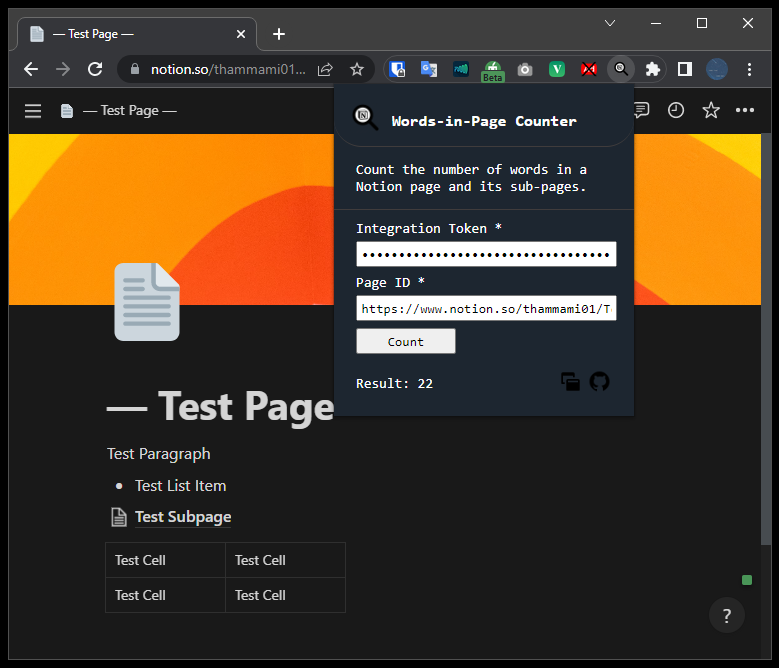Screen dimensions: 779x668
Task: Open the Bitwarden shield extension
Action: pos(397,69)
